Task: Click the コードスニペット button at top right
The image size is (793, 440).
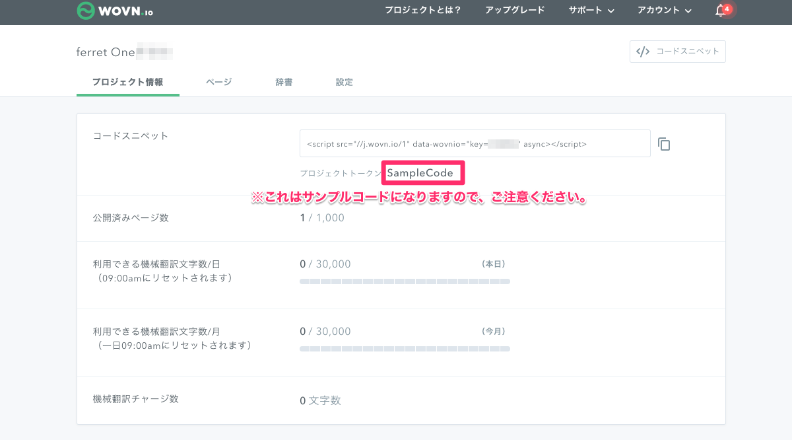Action: pyautogui.click(x=677, y=52)
